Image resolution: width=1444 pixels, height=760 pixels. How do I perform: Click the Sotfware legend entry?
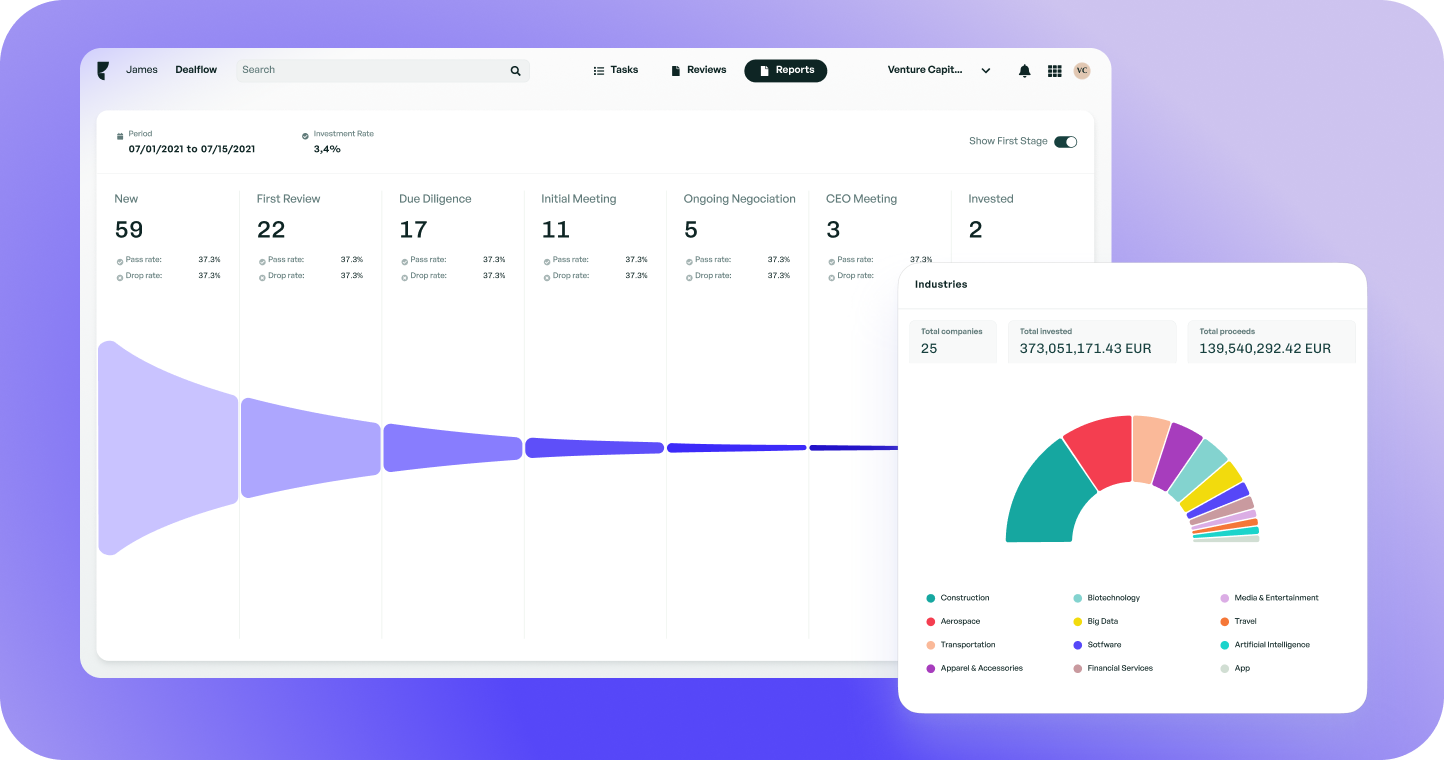1097,645
